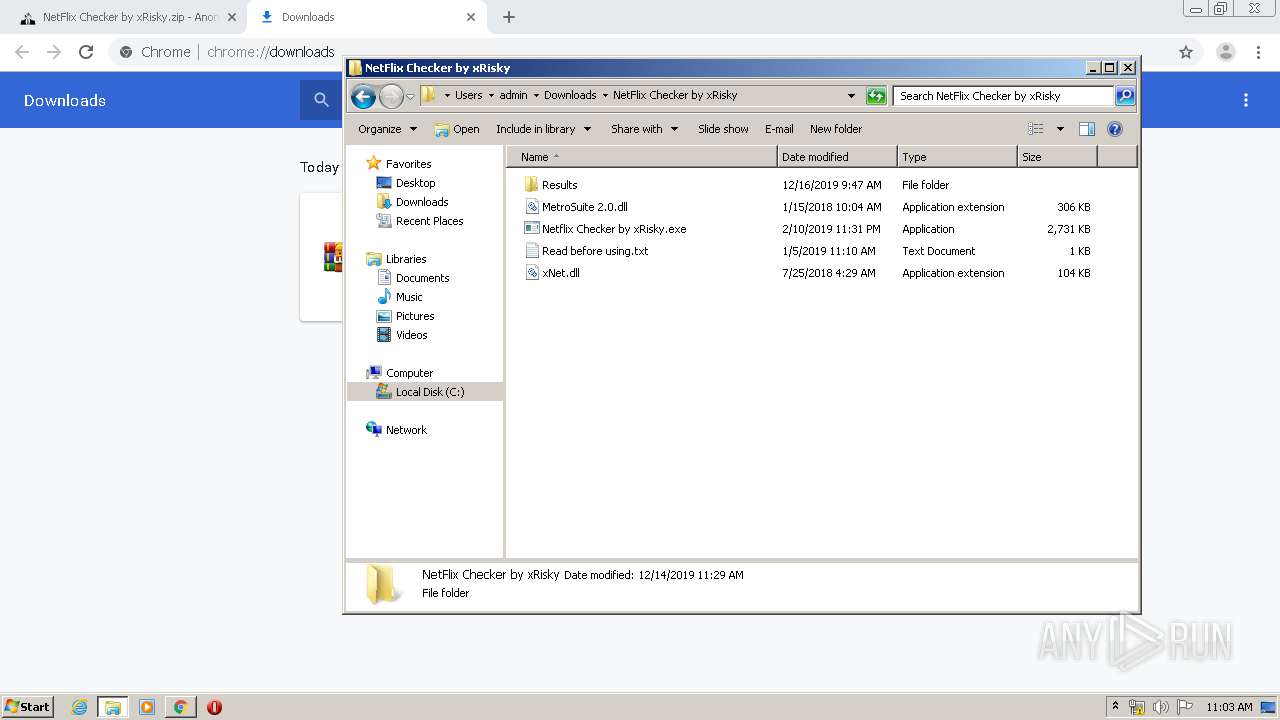Screen dimensions: 1280x720
Task: Create a New folder
Action: (836, 129)
